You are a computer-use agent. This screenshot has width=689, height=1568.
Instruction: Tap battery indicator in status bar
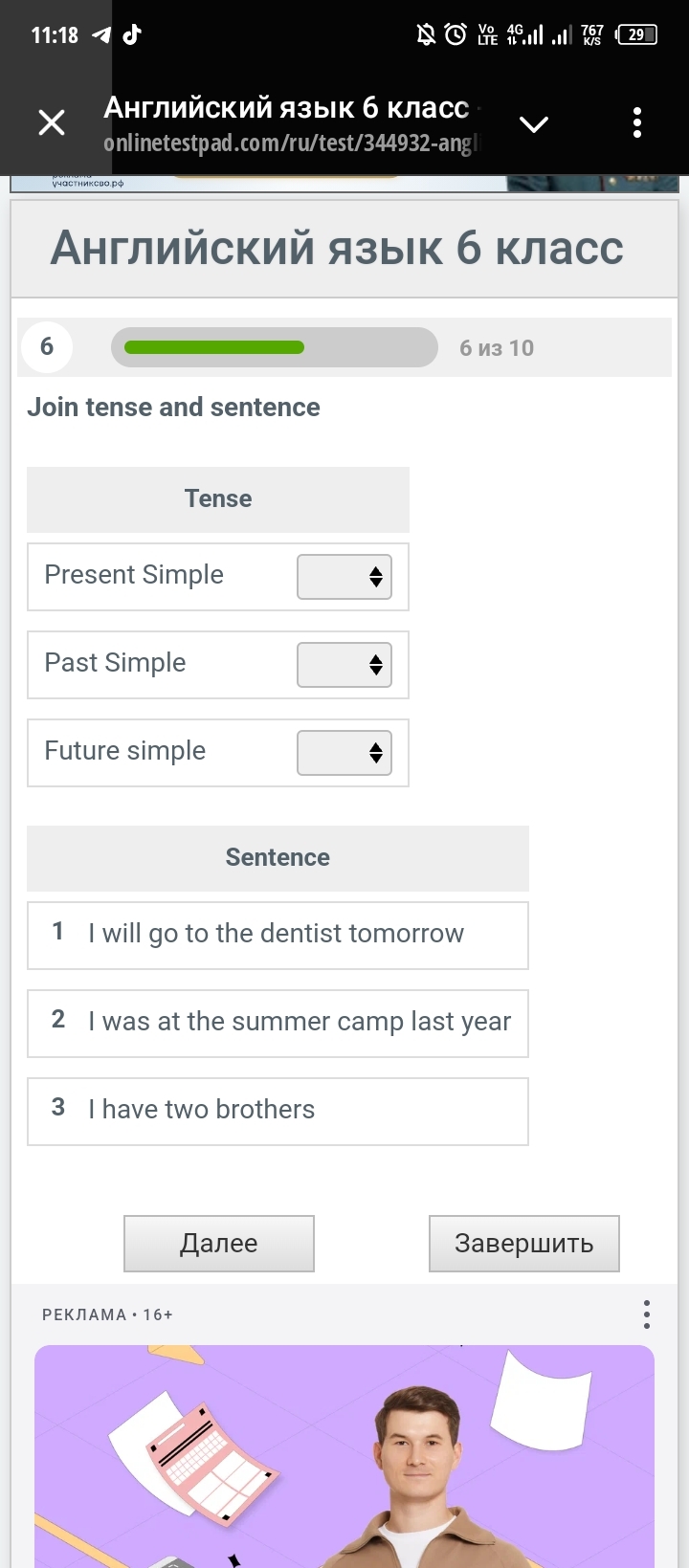click(x=637, y=34)
